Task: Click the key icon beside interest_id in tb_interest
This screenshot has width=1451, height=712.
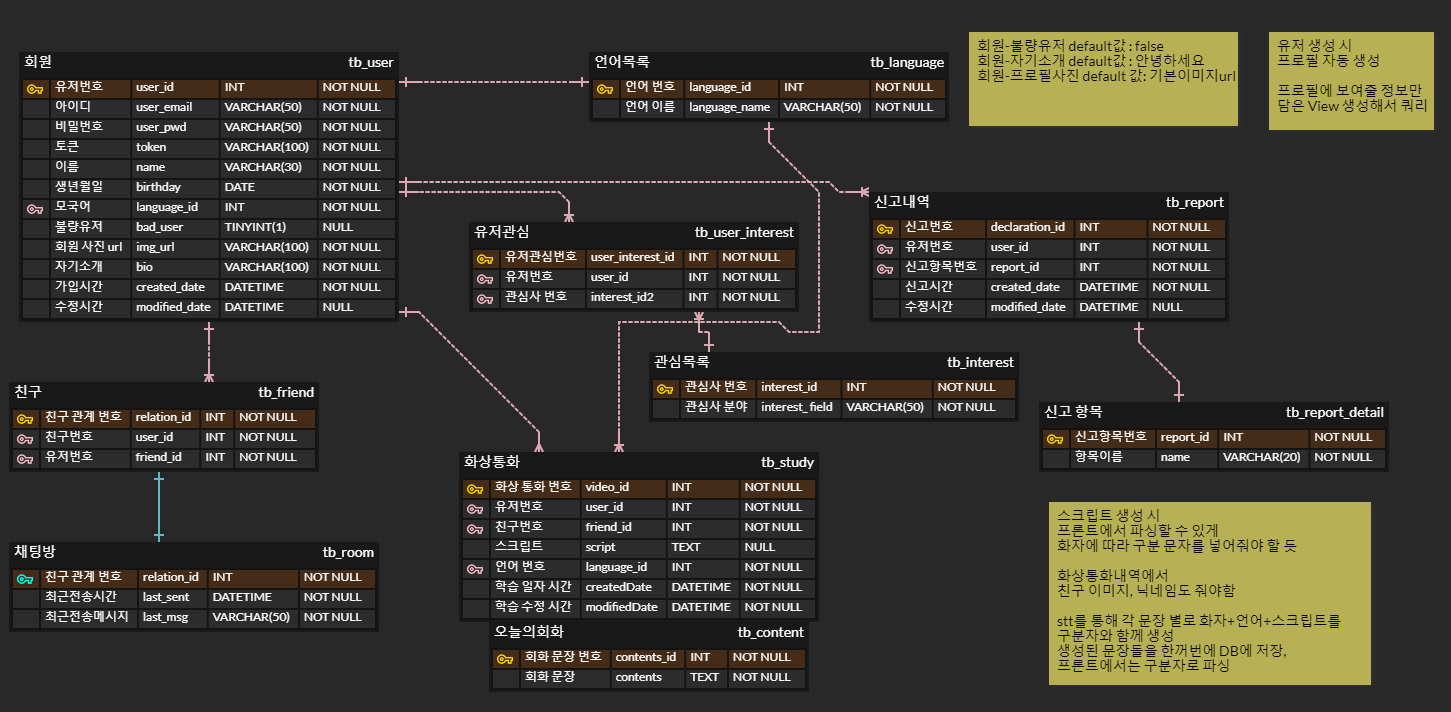Action: pyautogui.click(x=665, y=388)
